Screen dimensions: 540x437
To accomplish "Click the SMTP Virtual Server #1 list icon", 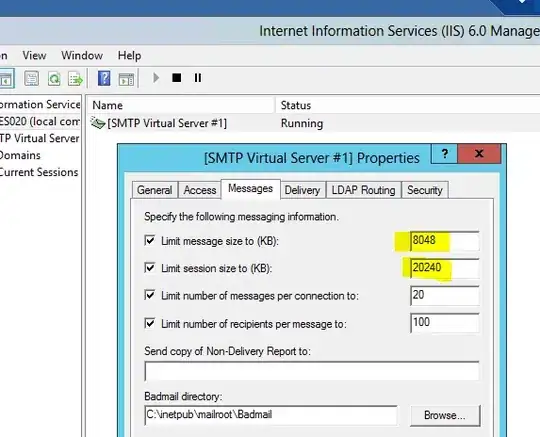I will [x=98, y=123].
